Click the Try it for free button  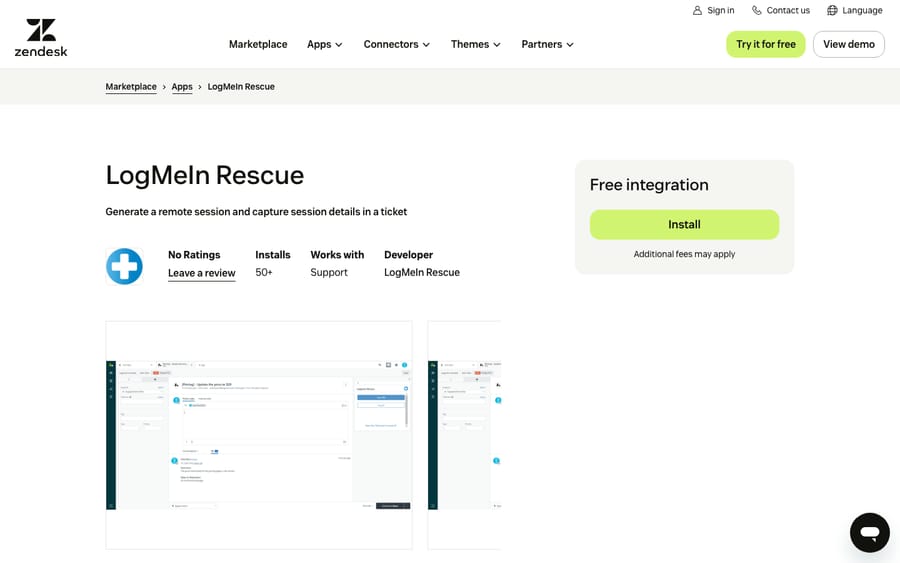pos(766,44)
